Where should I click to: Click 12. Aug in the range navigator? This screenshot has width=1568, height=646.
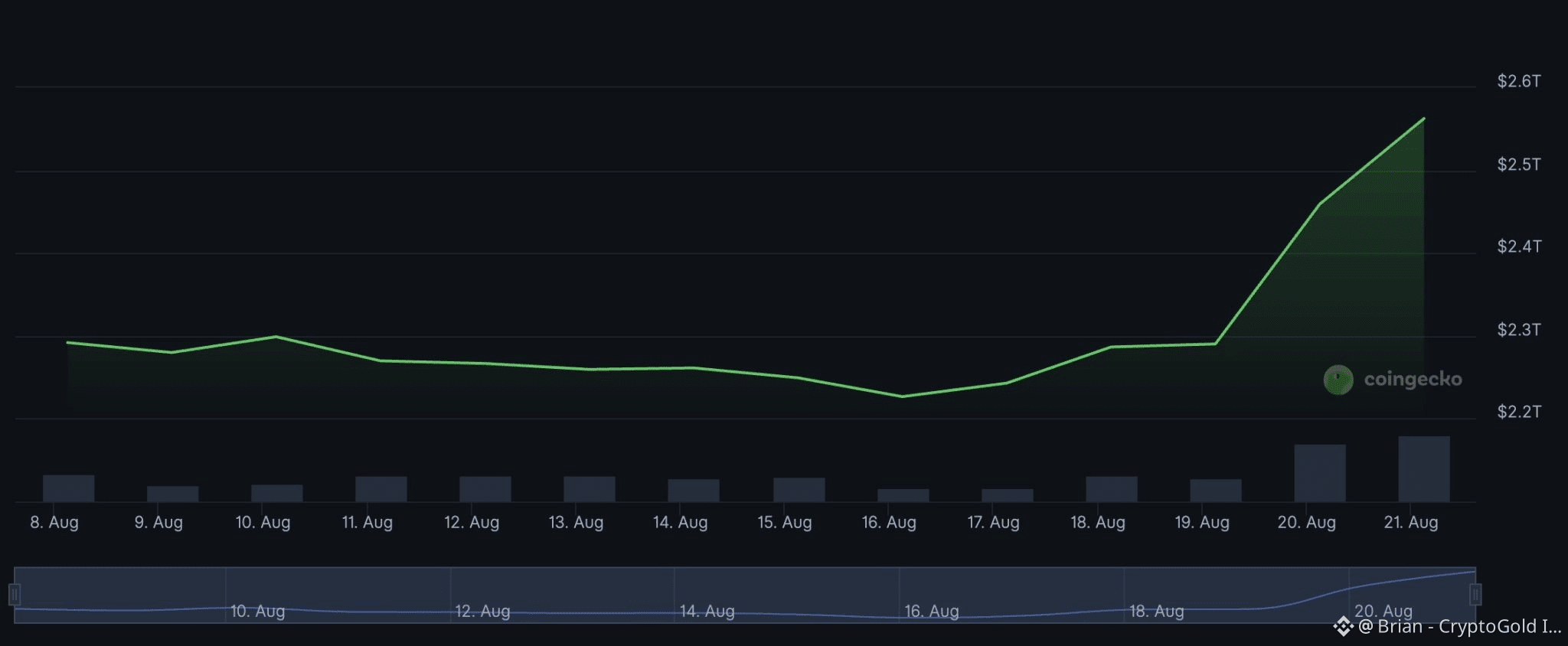482,612
